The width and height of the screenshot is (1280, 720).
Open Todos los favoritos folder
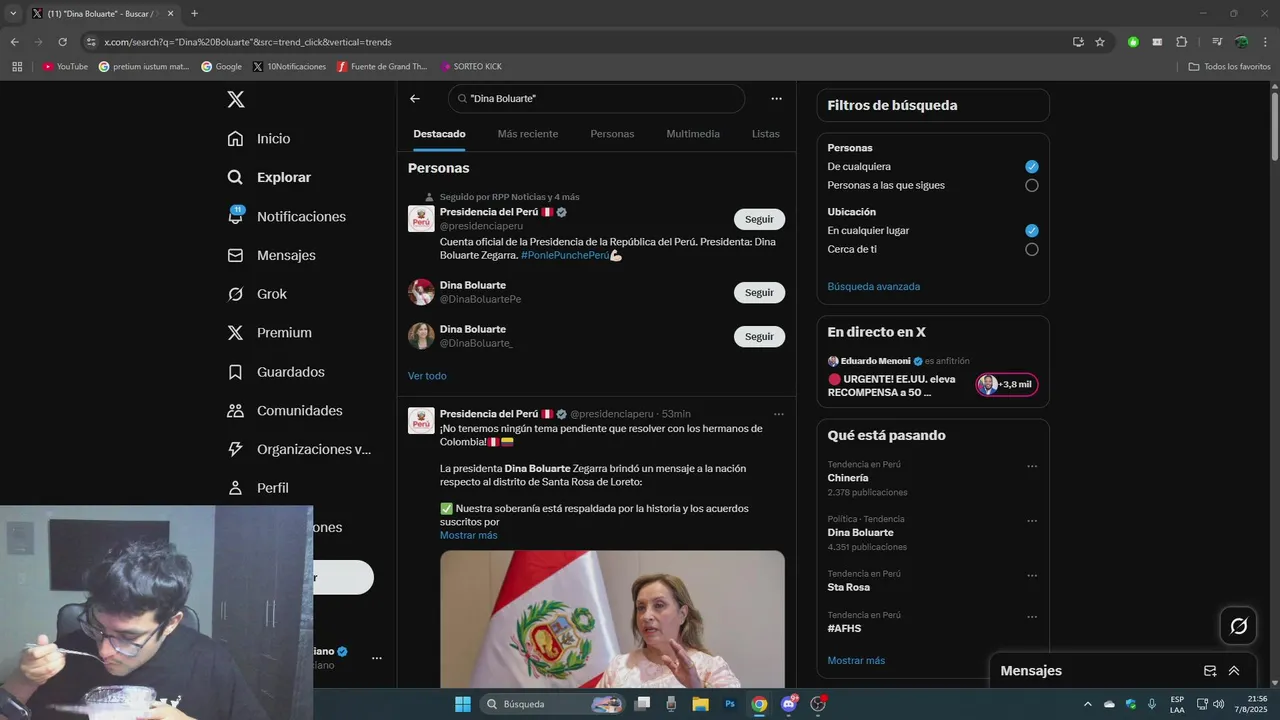(1229, 66)
